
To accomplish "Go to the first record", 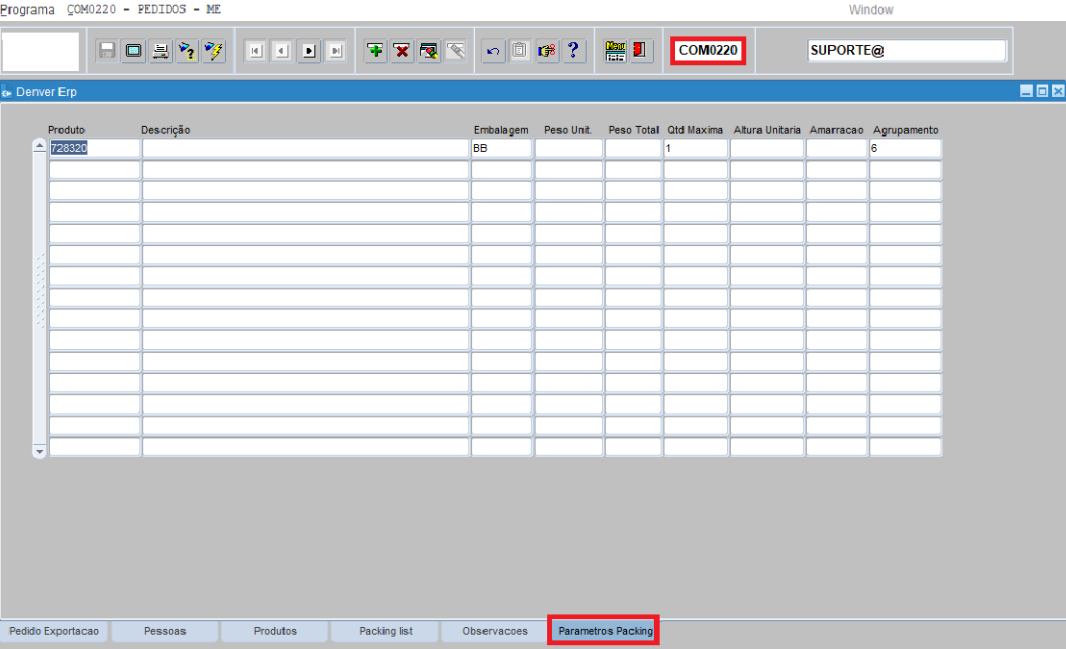I will (256, 50).
